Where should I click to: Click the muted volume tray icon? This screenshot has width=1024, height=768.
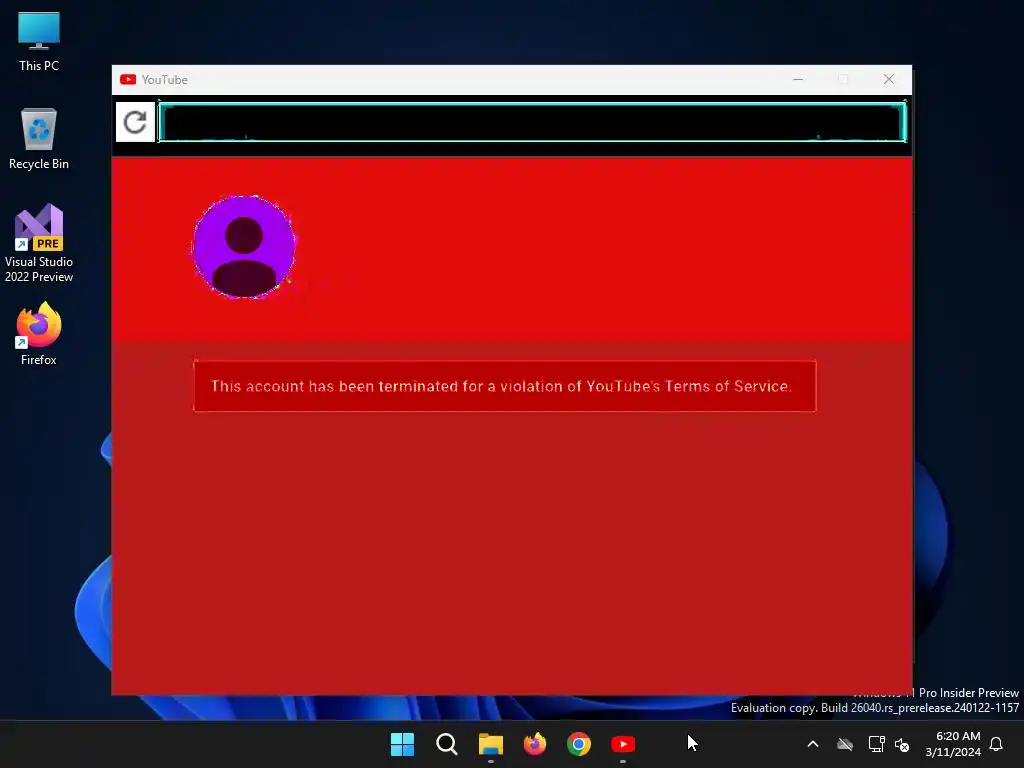[902, 744]
